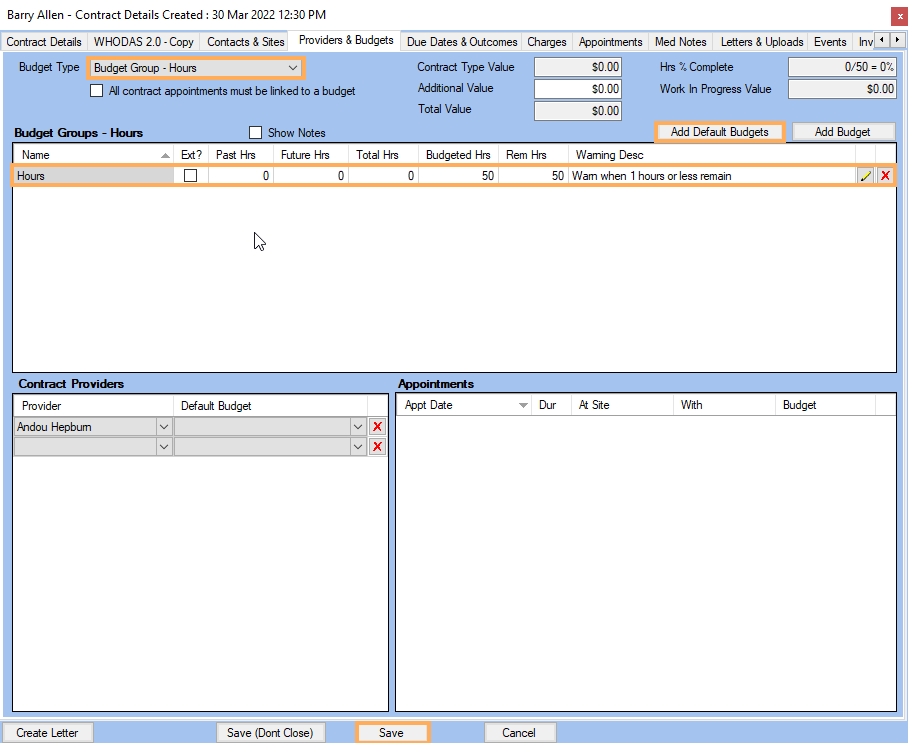The height and width of the screenshot is (743, 908).
Task: Click red X on the empty provider row
Action: [377, 447]
